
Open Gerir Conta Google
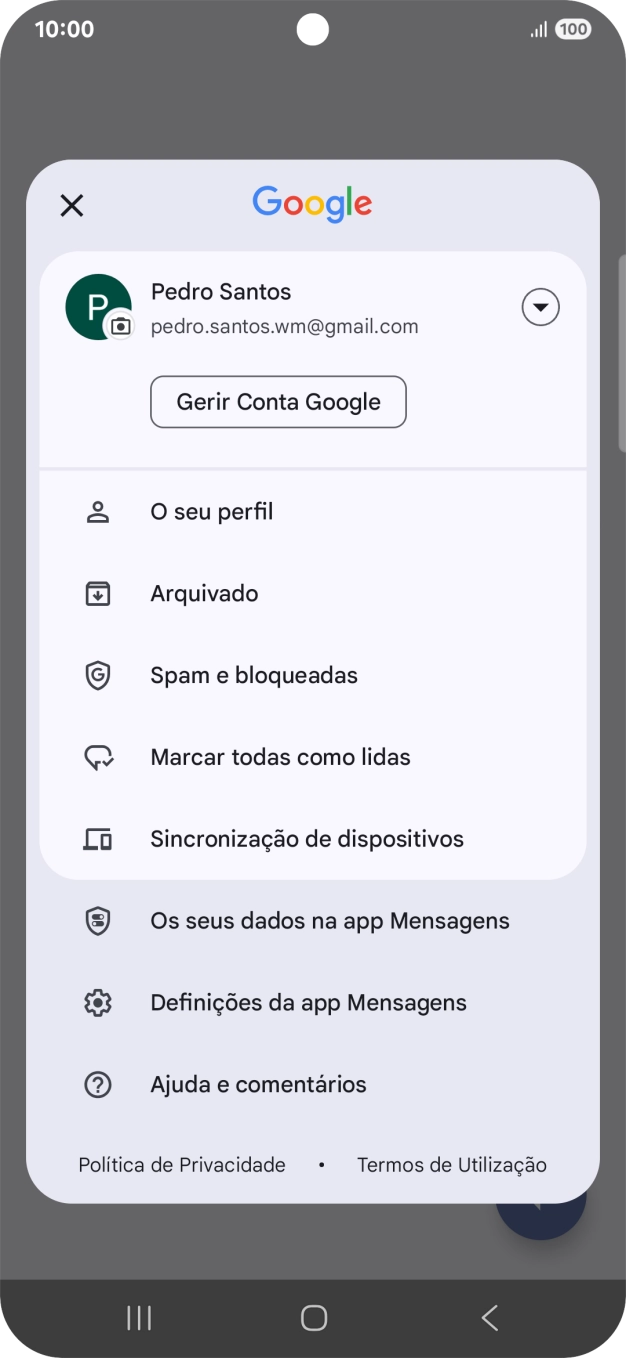(x=278, y=401)
